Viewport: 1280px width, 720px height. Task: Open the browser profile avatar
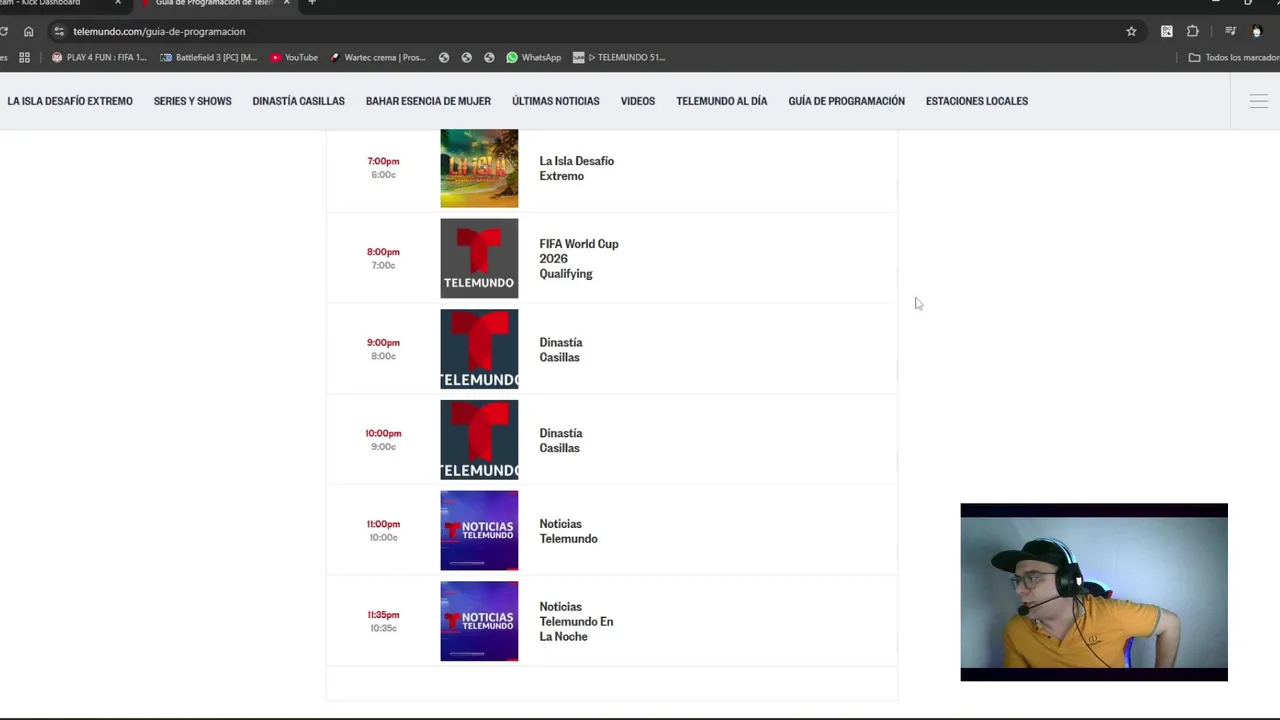pos(1257,31)
